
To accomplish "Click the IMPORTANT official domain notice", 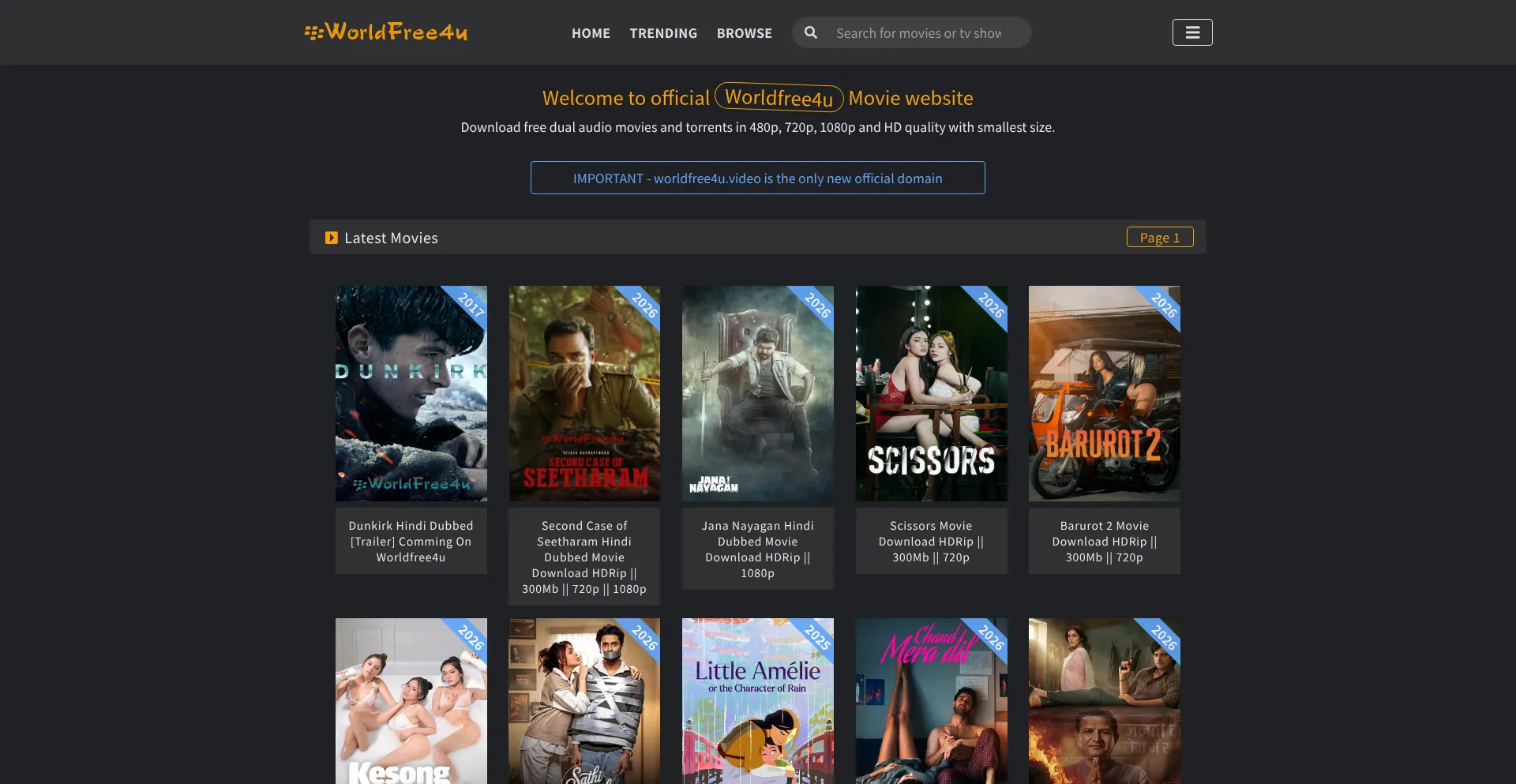I will click(758, 178).
